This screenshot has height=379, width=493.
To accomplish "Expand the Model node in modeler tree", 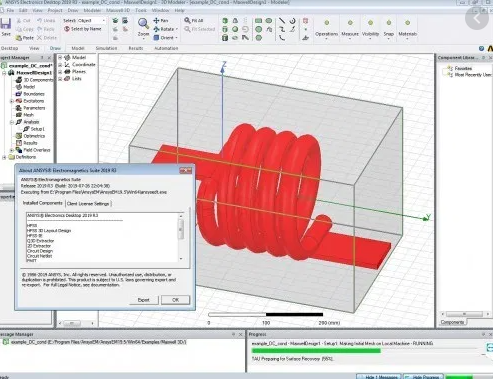I will [60, 58].
